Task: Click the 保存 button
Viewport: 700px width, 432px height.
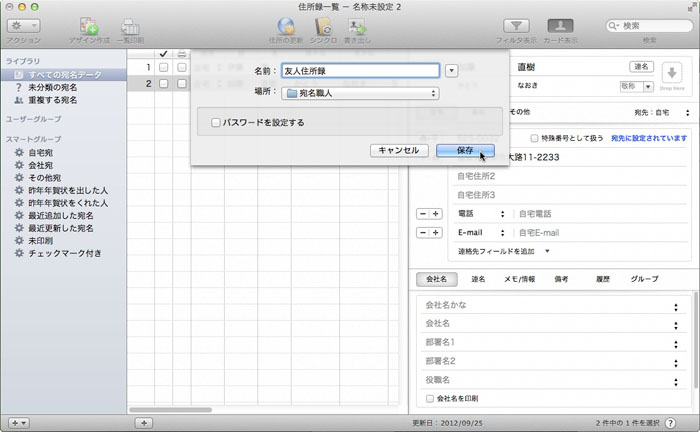Action: pos(465,149)
